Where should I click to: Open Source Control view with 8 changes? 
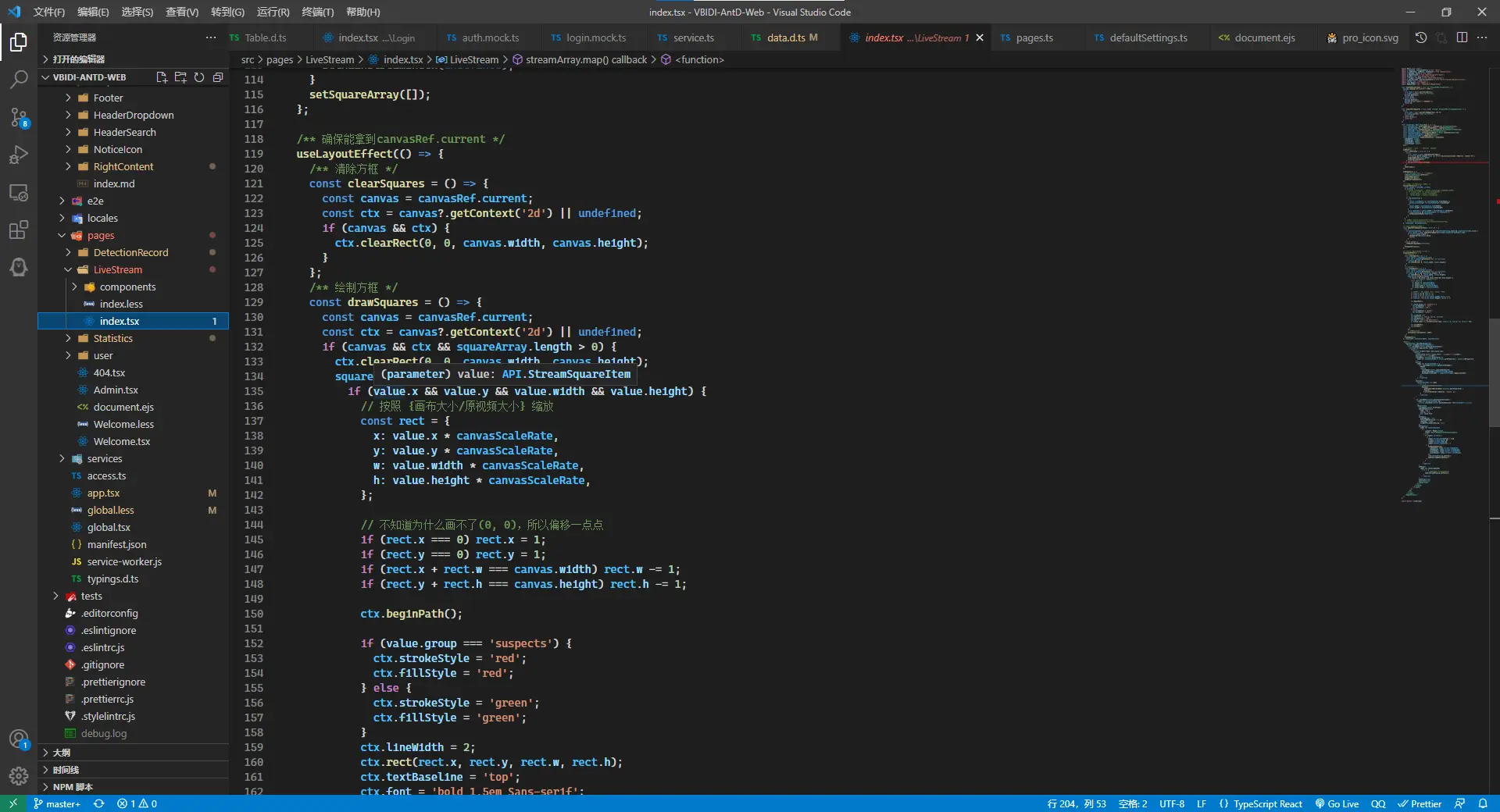tap(19, 117)
